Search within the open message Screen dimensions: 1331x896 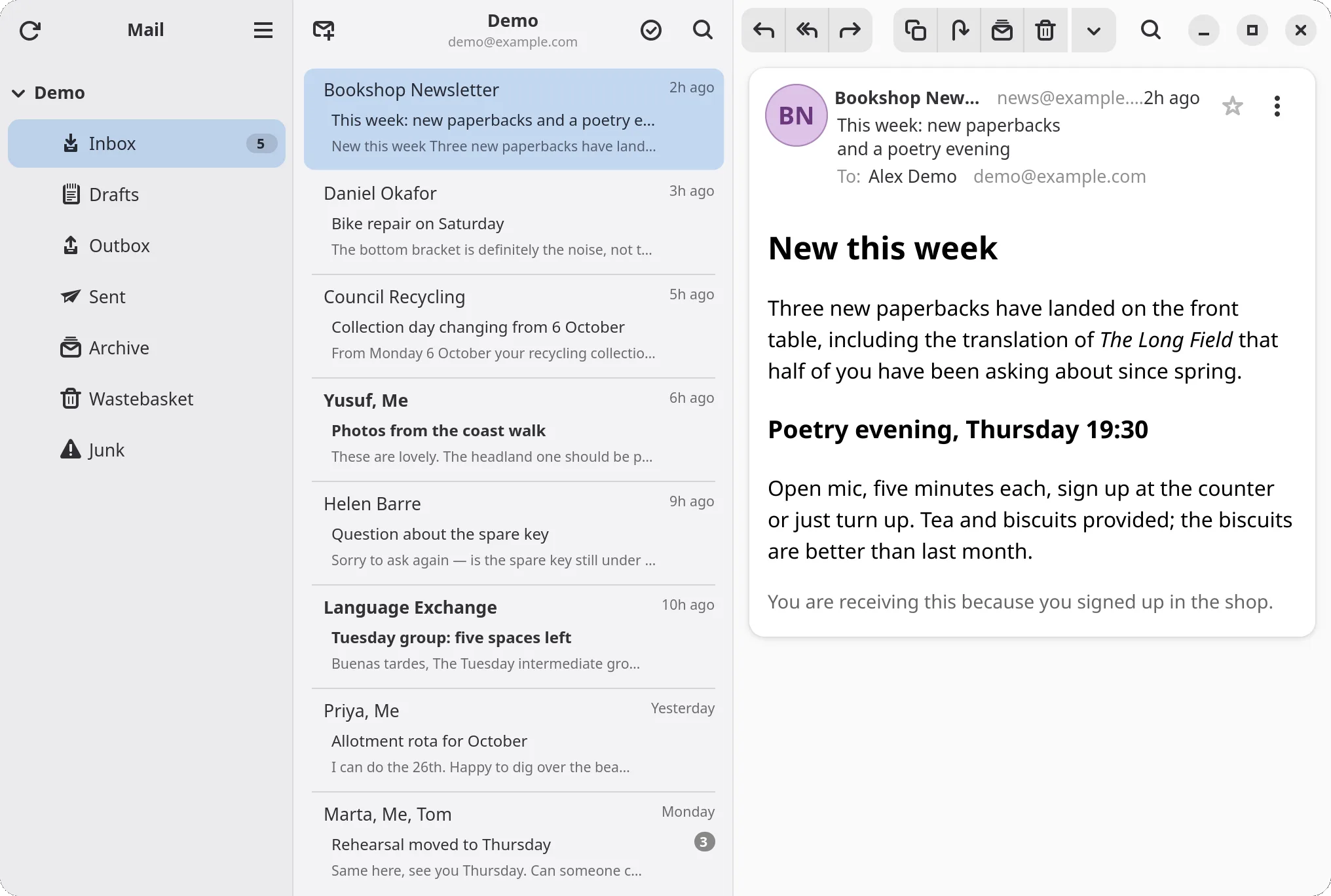point(1150,30)
